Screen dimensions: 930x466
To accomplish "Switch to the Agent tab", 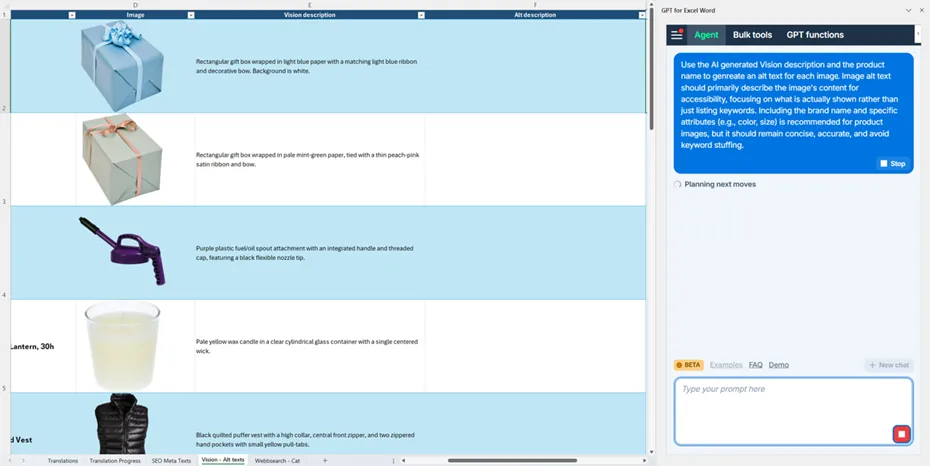I will tap(706, 35).
